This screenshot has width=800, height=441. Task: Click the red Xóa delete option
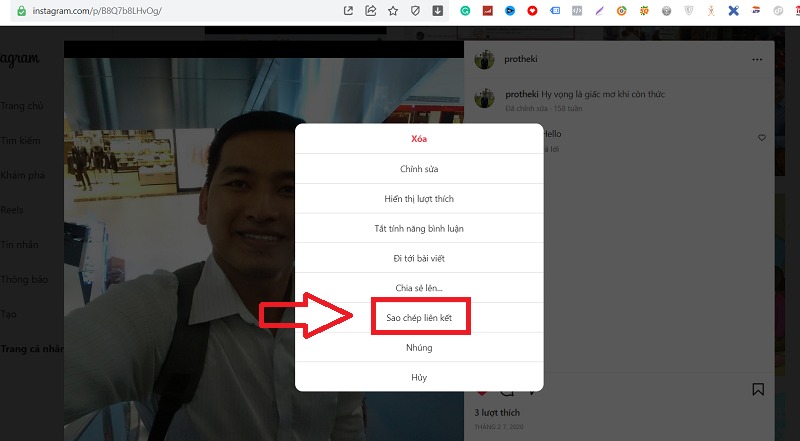tap(418, 139)
